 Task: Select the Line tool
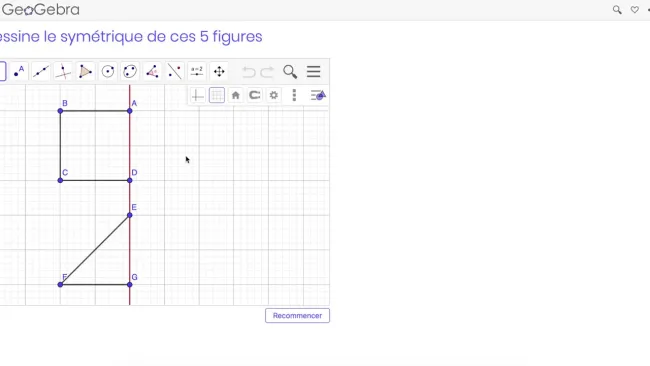[41, 72]
